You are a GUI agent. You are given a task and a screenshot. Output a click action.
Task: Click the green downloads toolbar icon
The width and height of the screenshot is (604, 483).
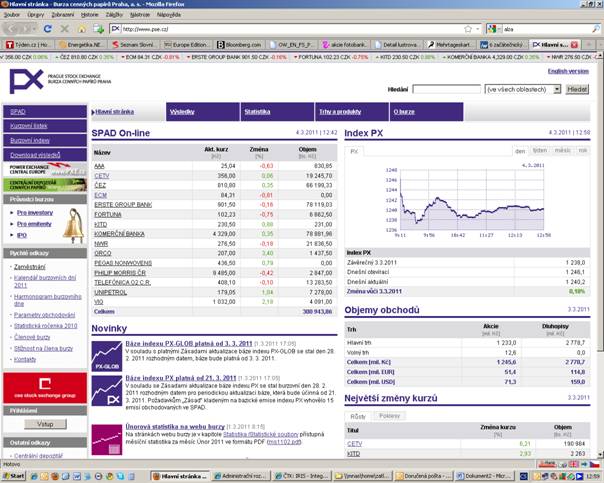pos(98,29)
